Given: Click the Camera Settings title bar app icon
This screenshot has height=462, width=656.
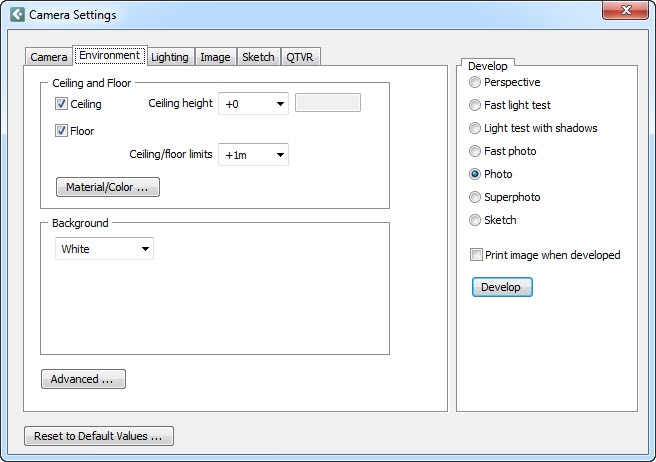Looking at the screenshot, I should [16, 15].
